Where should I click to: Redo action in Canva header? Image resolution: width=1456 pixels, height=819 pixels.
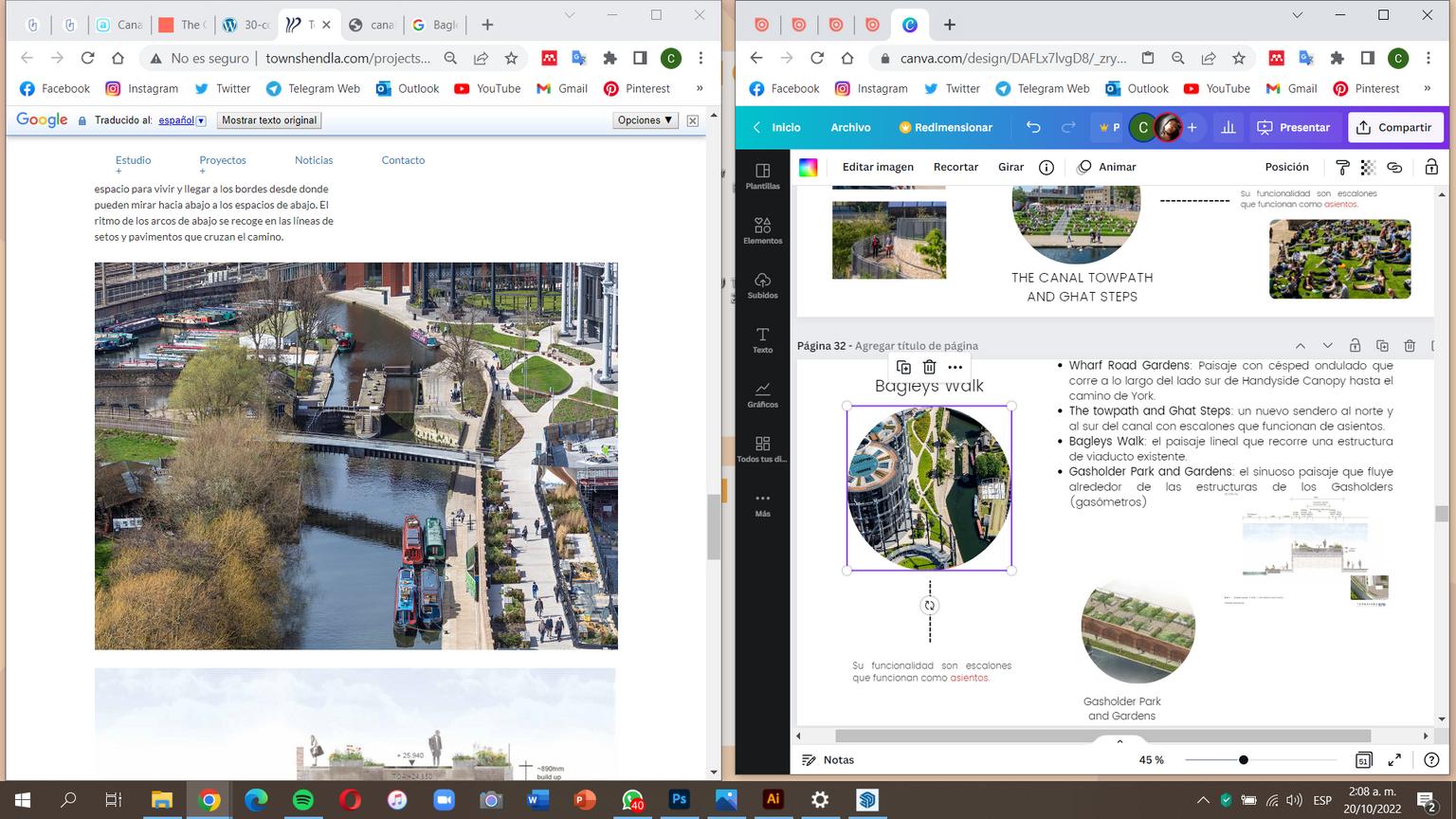1068,127
